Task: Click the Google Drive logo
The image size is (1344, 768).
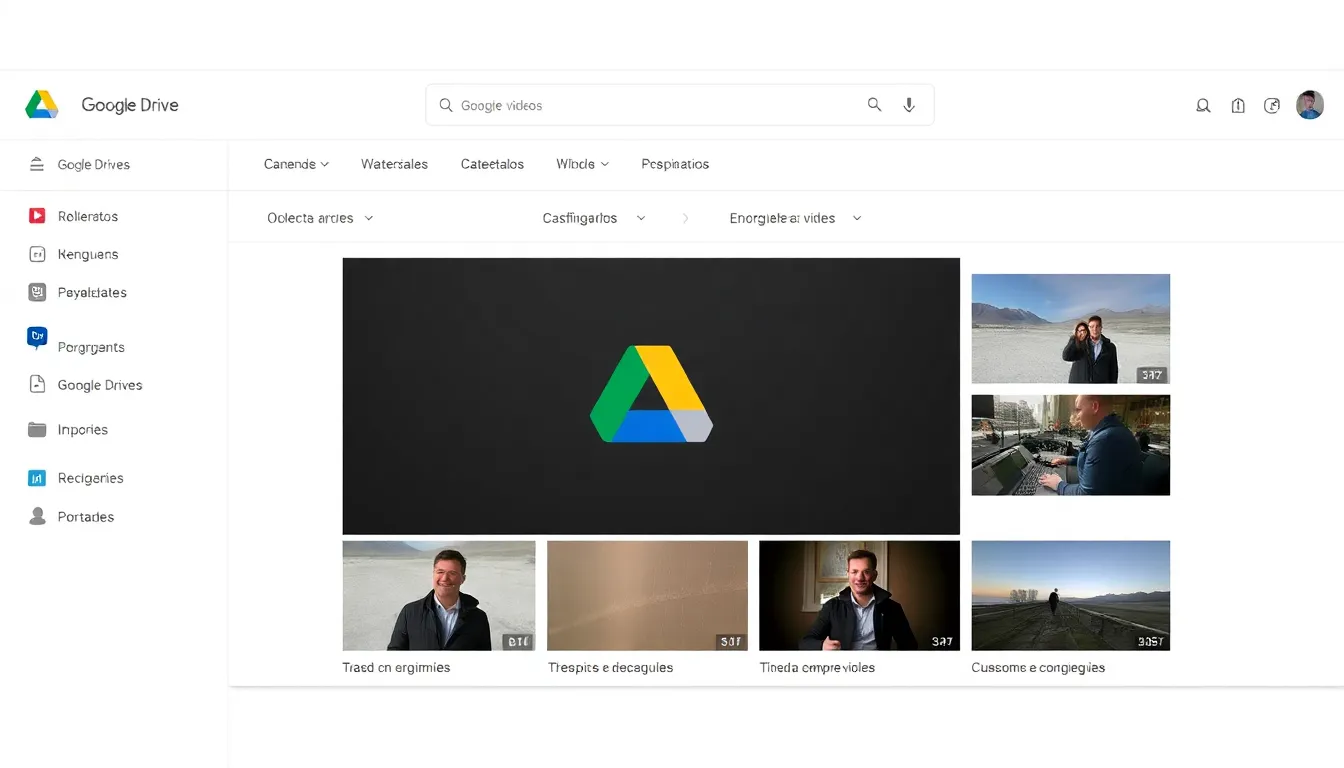Action: click(41, 104)
